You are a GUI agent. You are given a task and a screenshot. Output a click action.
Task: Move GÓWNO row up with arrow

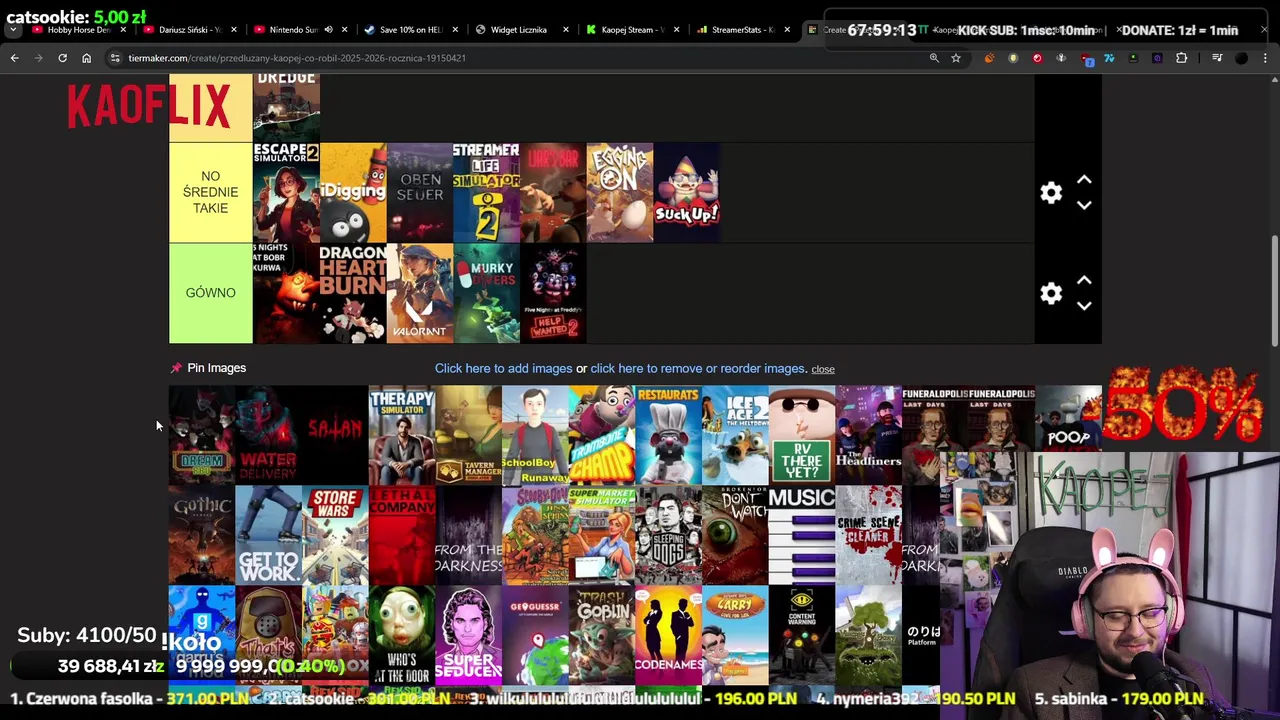[x=1084, y=280]
